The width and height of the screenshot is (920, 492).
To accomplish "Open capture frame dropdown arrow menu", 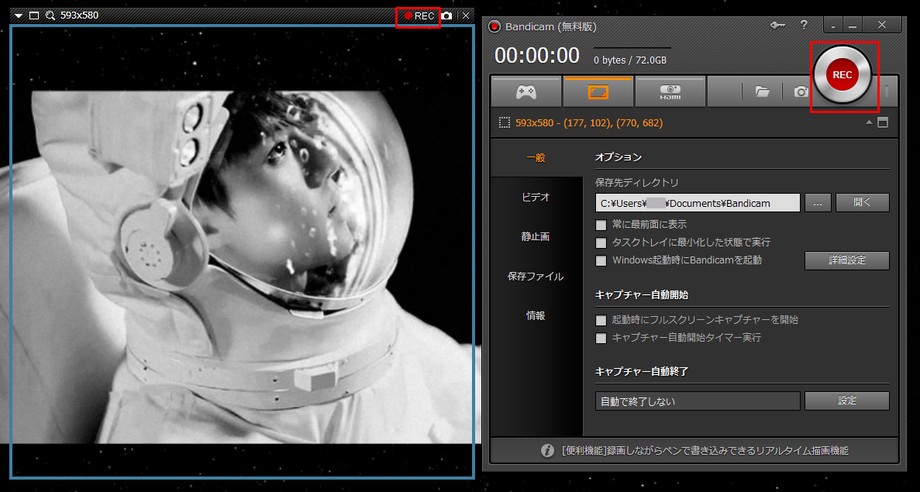I will click(x=19, y=16).
